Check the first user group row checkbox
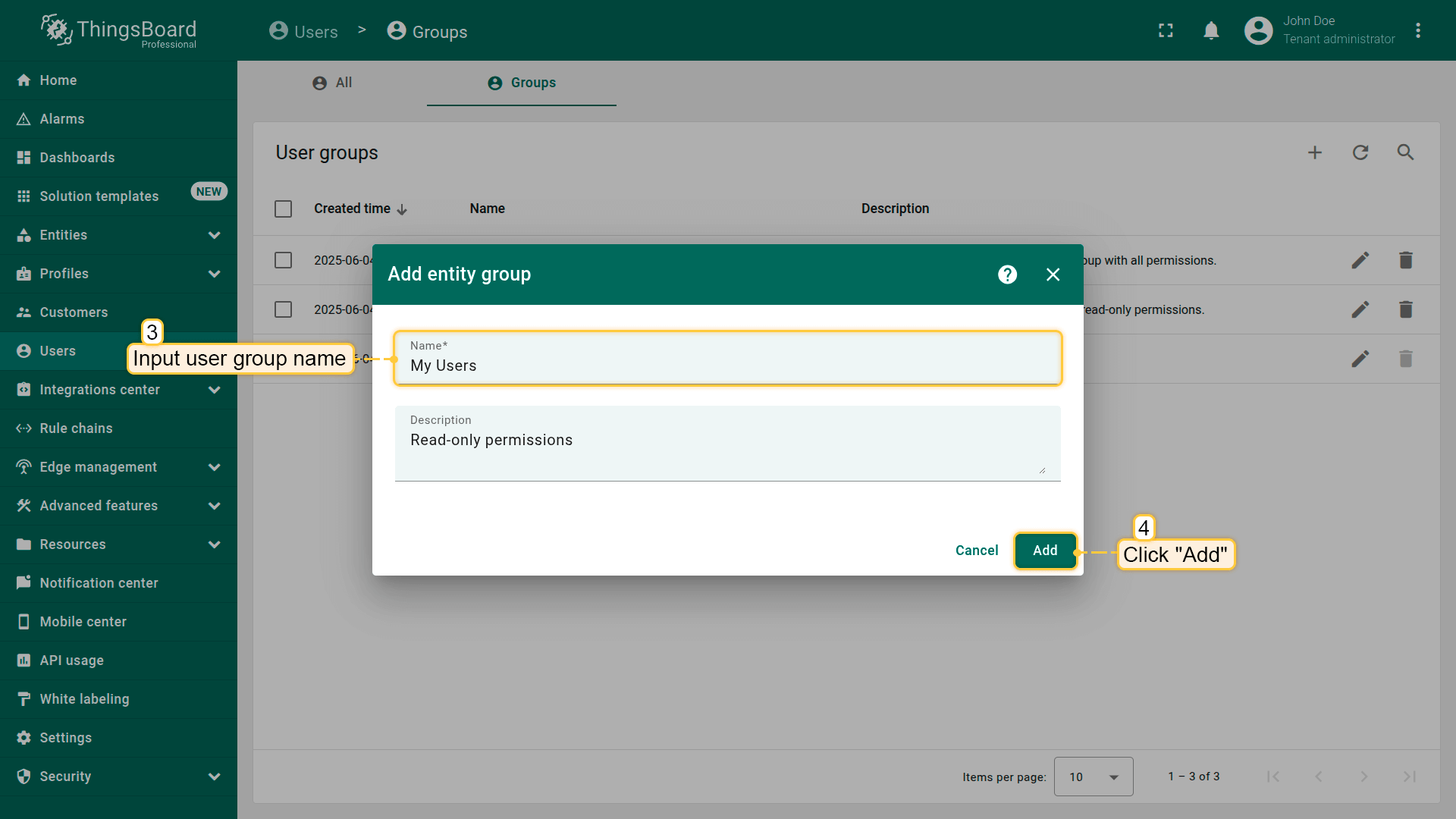This screenshot has height=819, width=1456. coord(284,260)
